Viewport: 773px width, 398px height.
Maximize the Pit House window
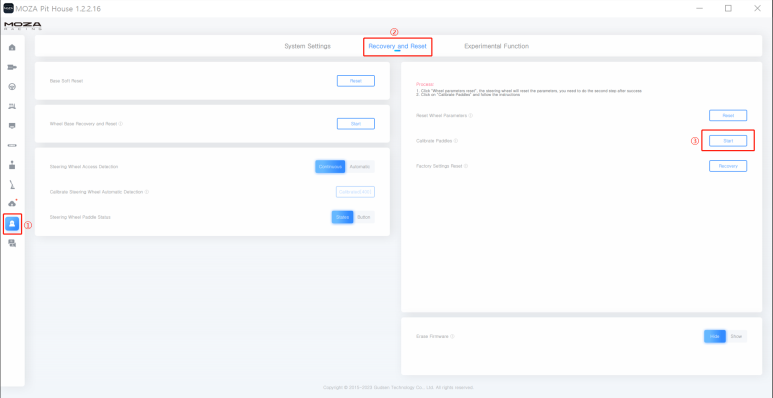click(728, 8)
